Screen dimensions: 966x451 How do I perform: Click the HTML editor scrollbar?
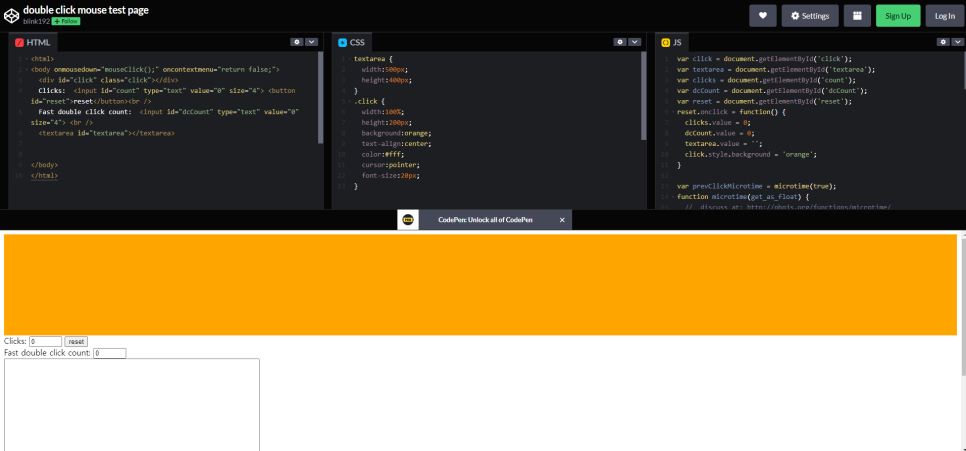[320, 97]
